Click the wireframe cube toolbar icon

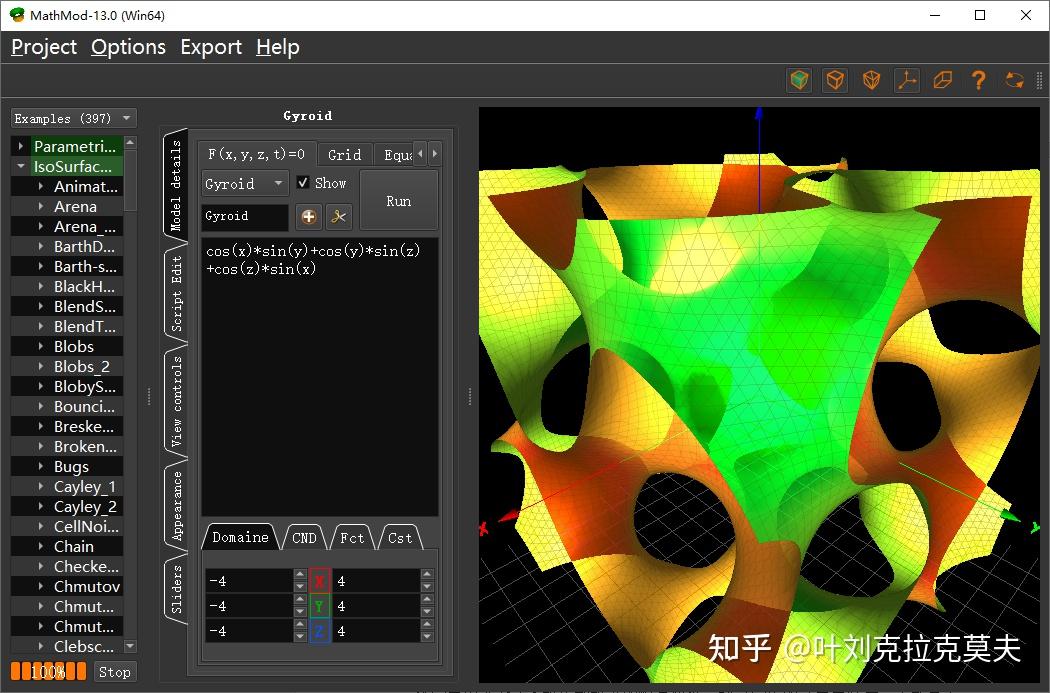coord(835,80)
